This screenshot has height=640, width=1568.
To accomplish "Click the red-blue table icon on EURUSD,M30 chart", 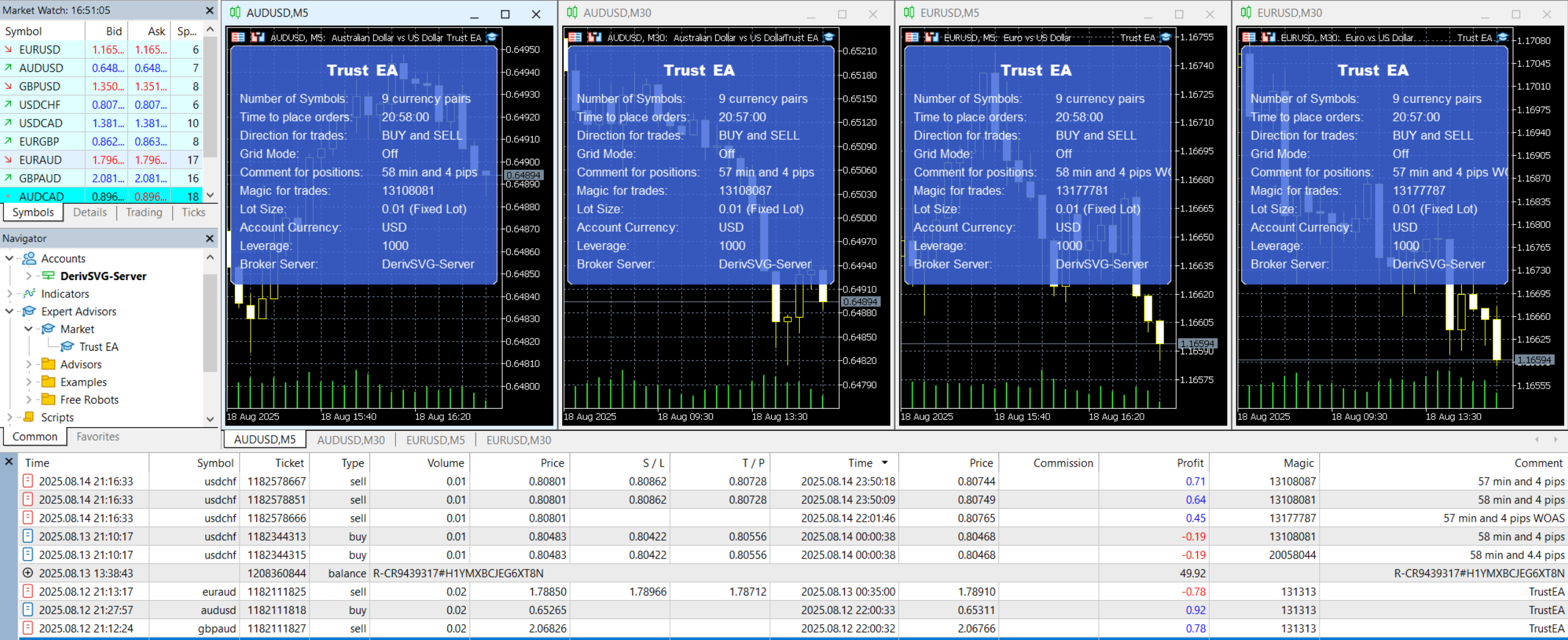I will click(x=1249, y=37).
